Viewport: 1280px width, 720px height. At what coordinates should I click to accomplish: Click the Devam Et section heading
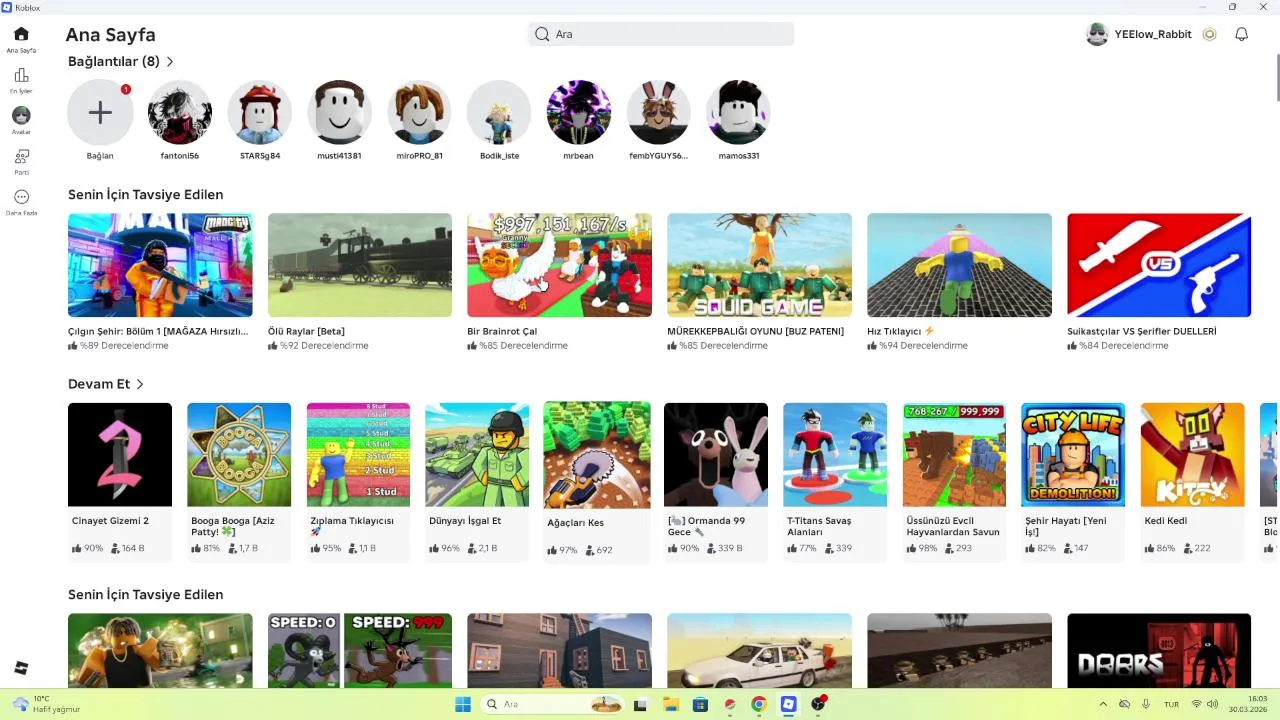coord(99,384)
